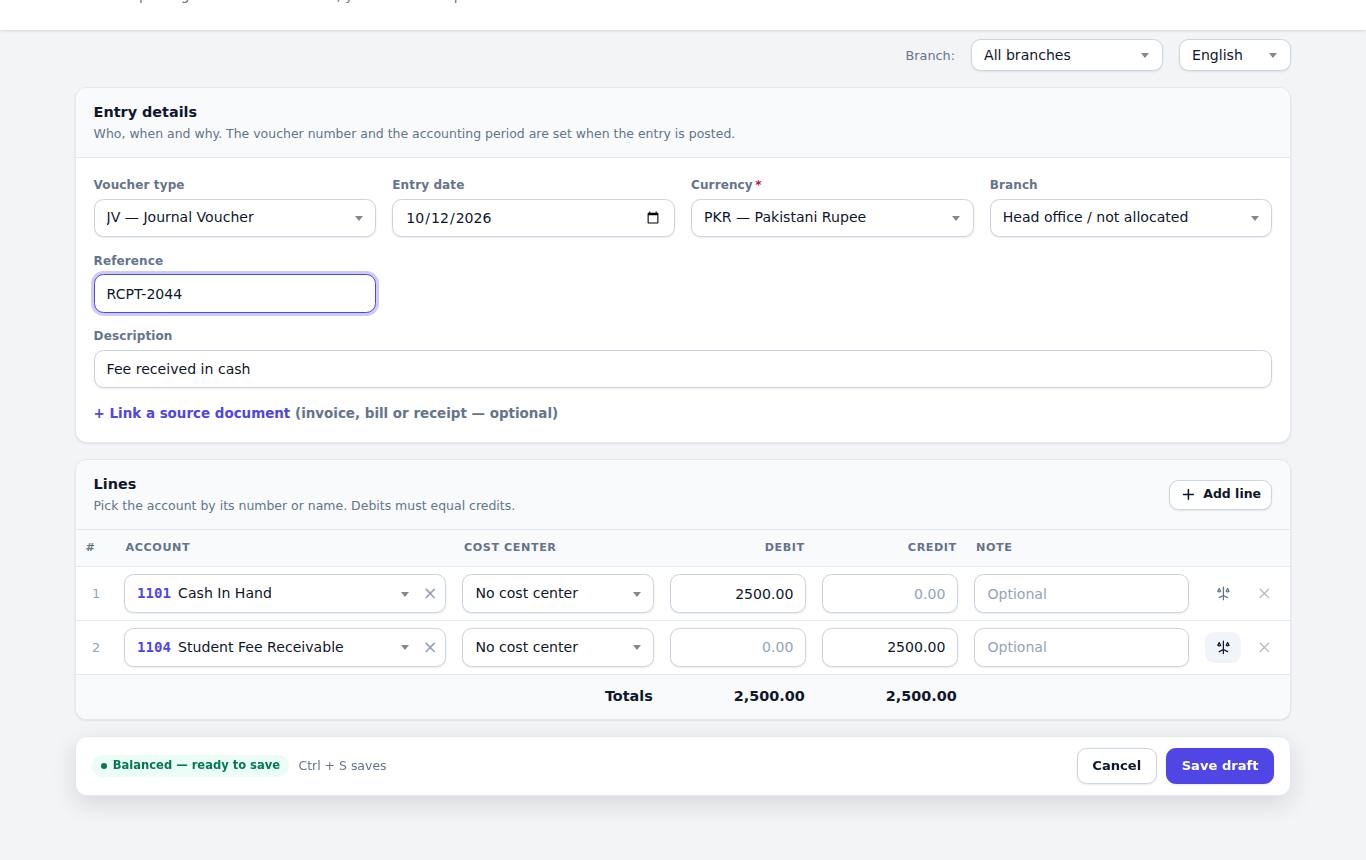Click the "Lines" section heading
This screenshot has height=860, width=1366.
pos(115,484)
